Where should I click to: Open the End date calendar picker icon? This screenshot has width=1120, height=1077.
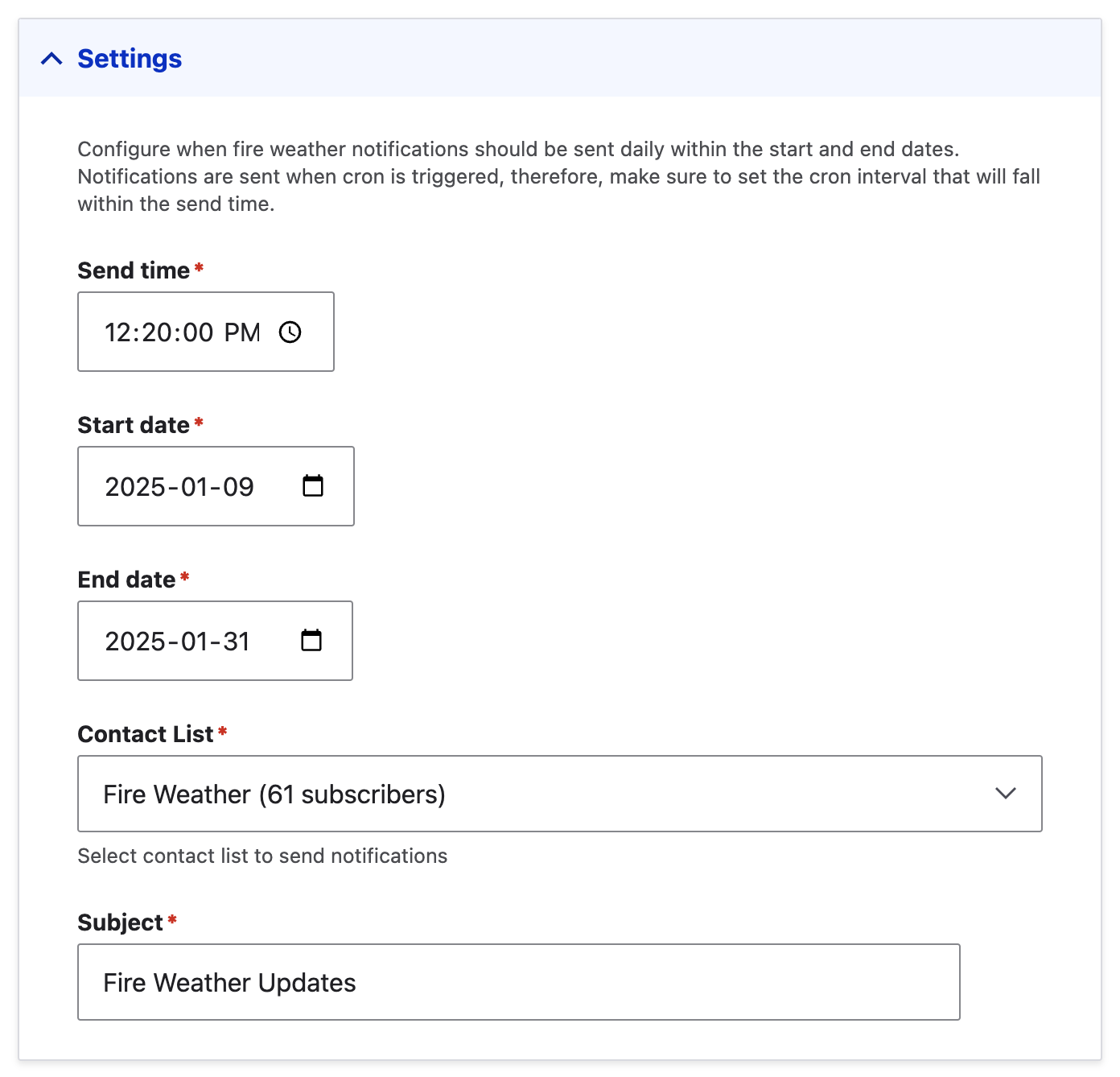[x=311, y=641]
